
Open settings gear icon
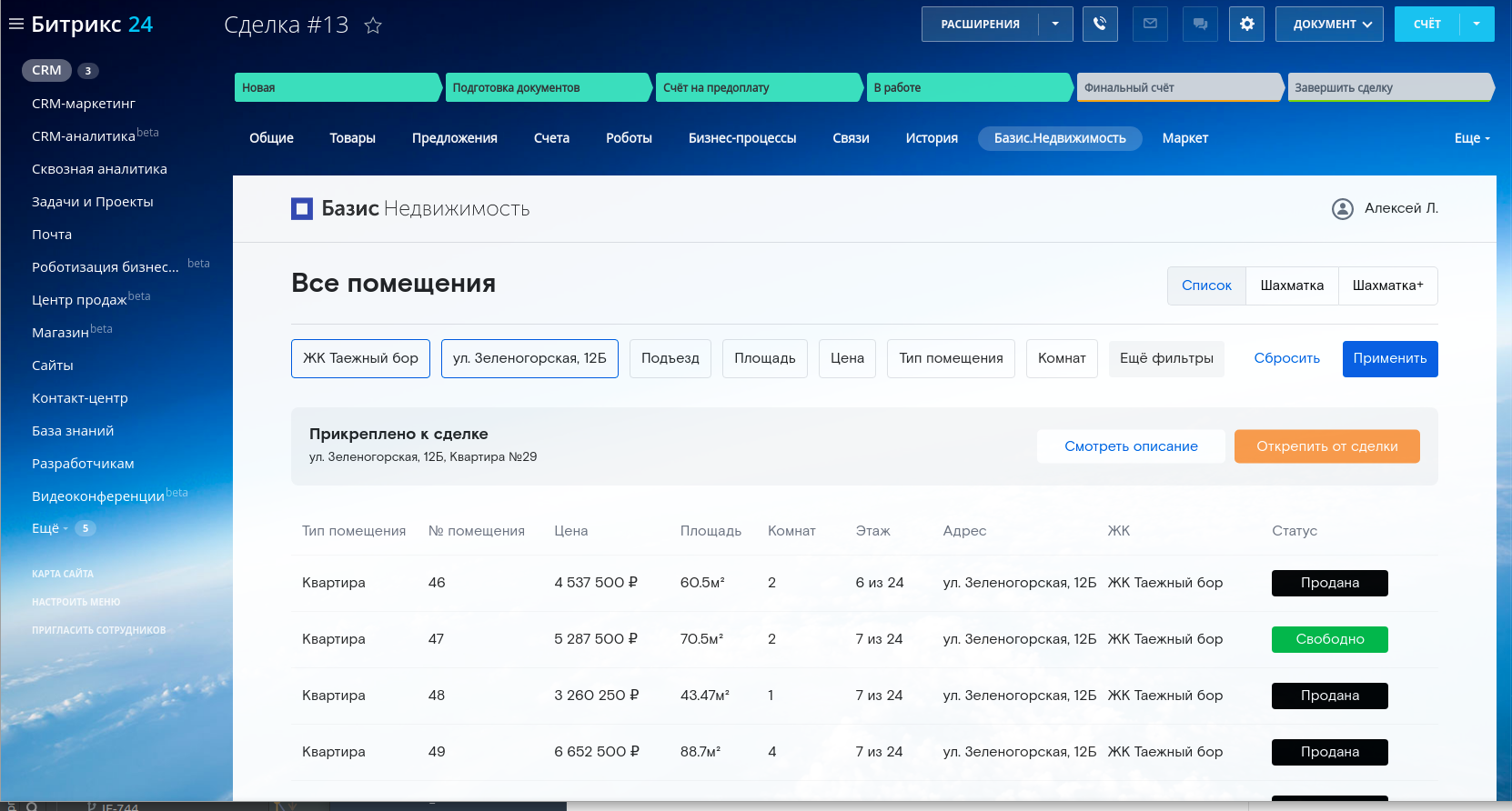1246,25
